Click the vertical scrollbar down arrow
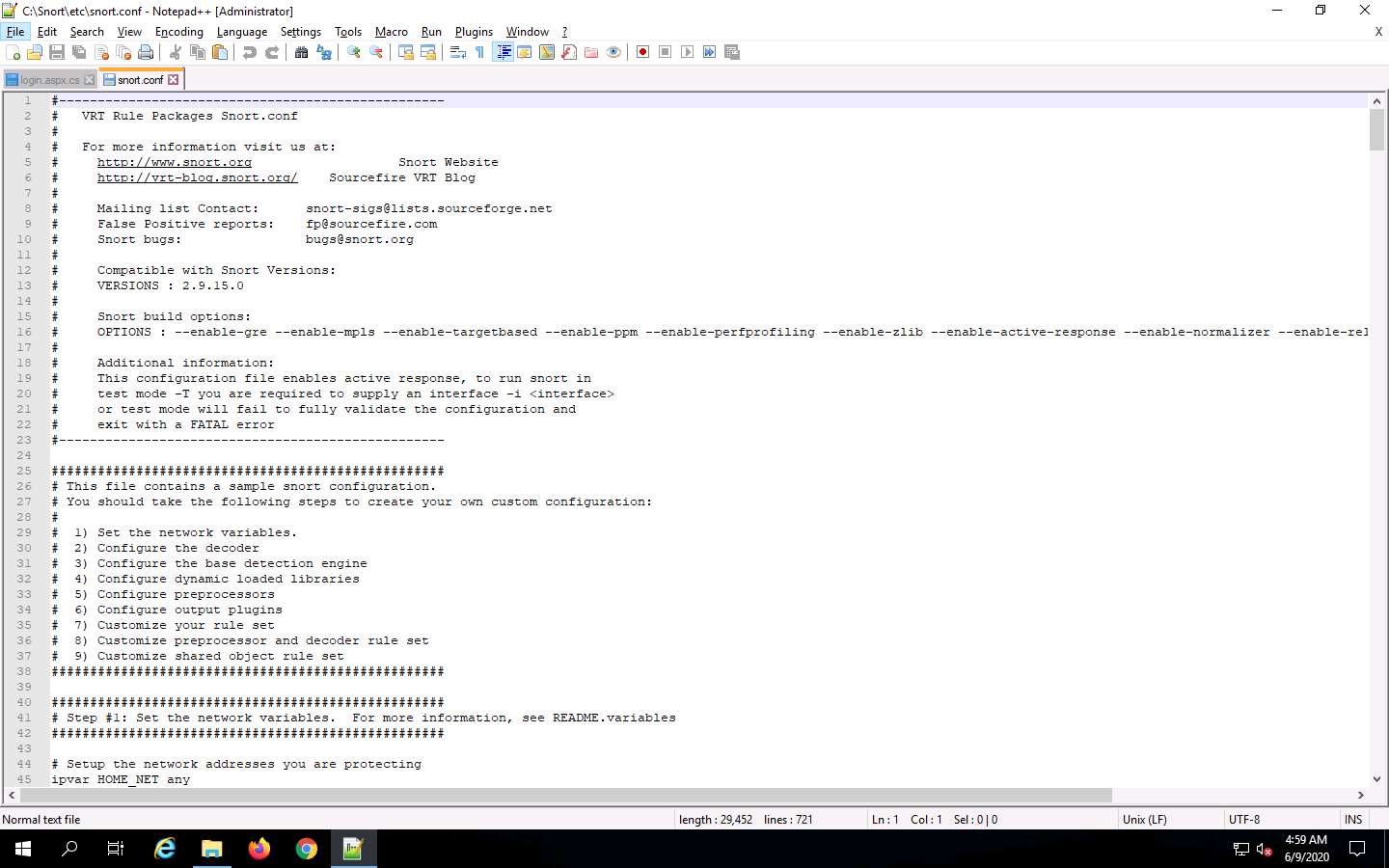This screenshot has width=1389, height=868. point(1376,779)
